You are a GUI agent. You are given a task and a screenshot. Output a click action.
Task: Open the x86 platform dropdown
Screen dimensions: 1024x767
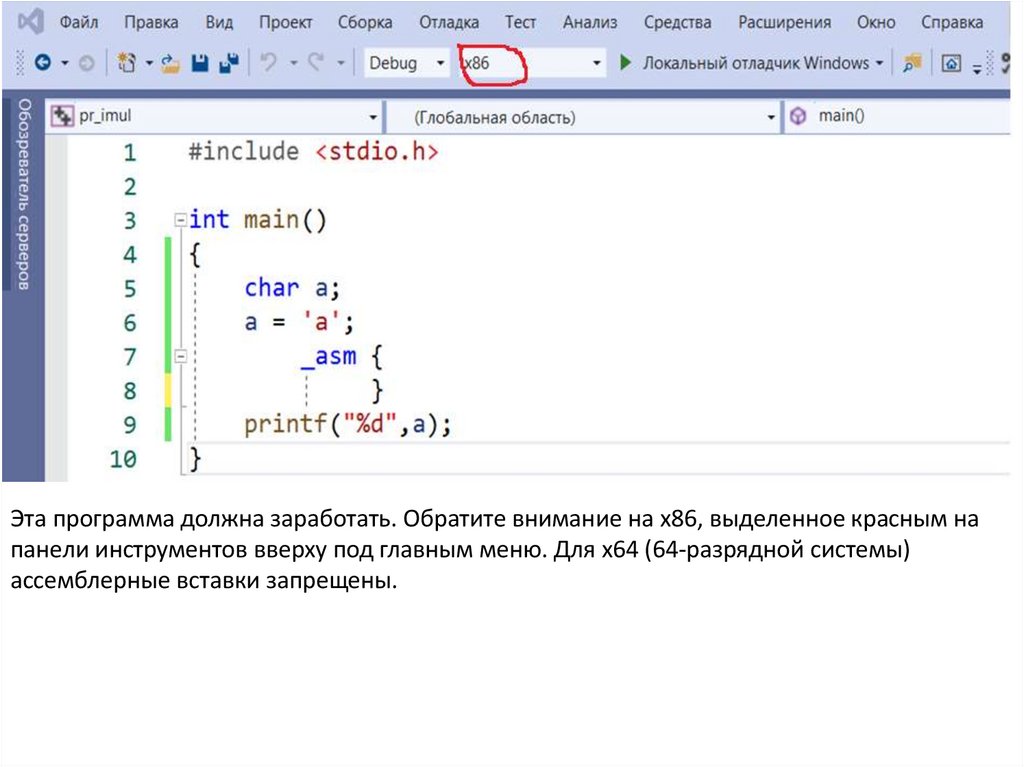(x=531, y=63)
